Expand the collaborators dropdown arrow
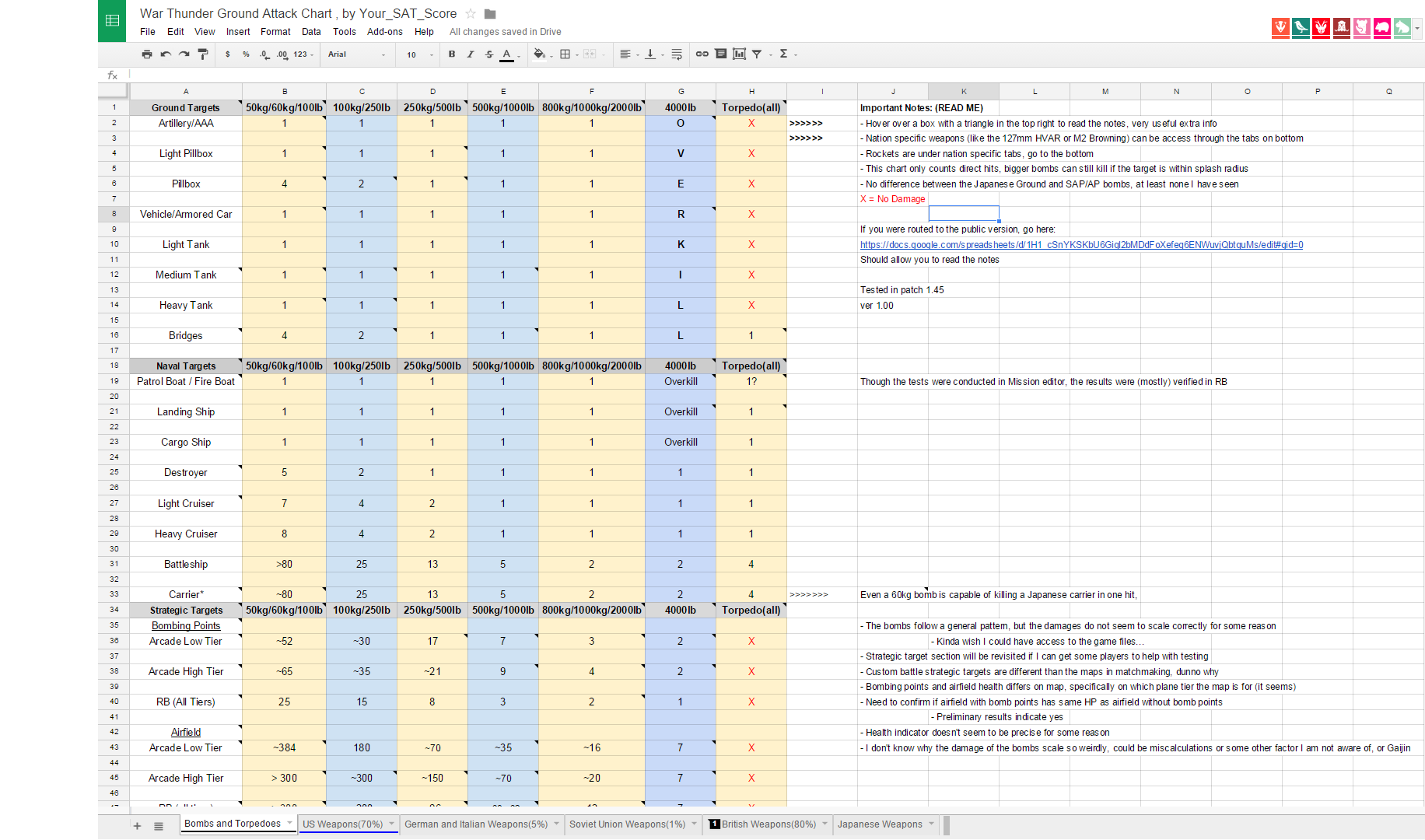Screen dimensions: 1425x840 1418,28
